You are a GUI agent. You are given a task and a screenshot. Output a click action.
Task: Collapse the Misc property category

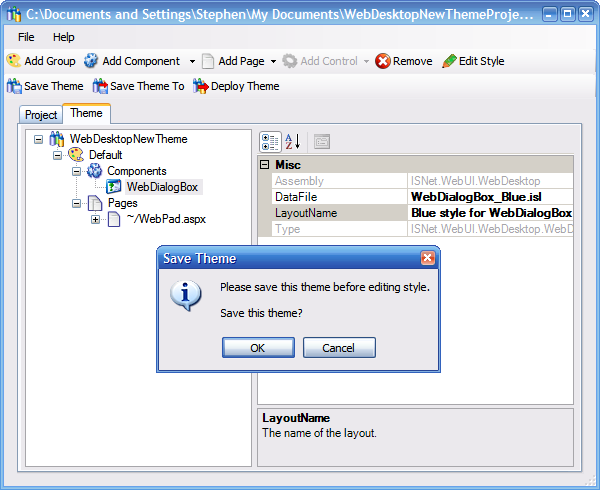pyautogui.click(x=265, y=165)
